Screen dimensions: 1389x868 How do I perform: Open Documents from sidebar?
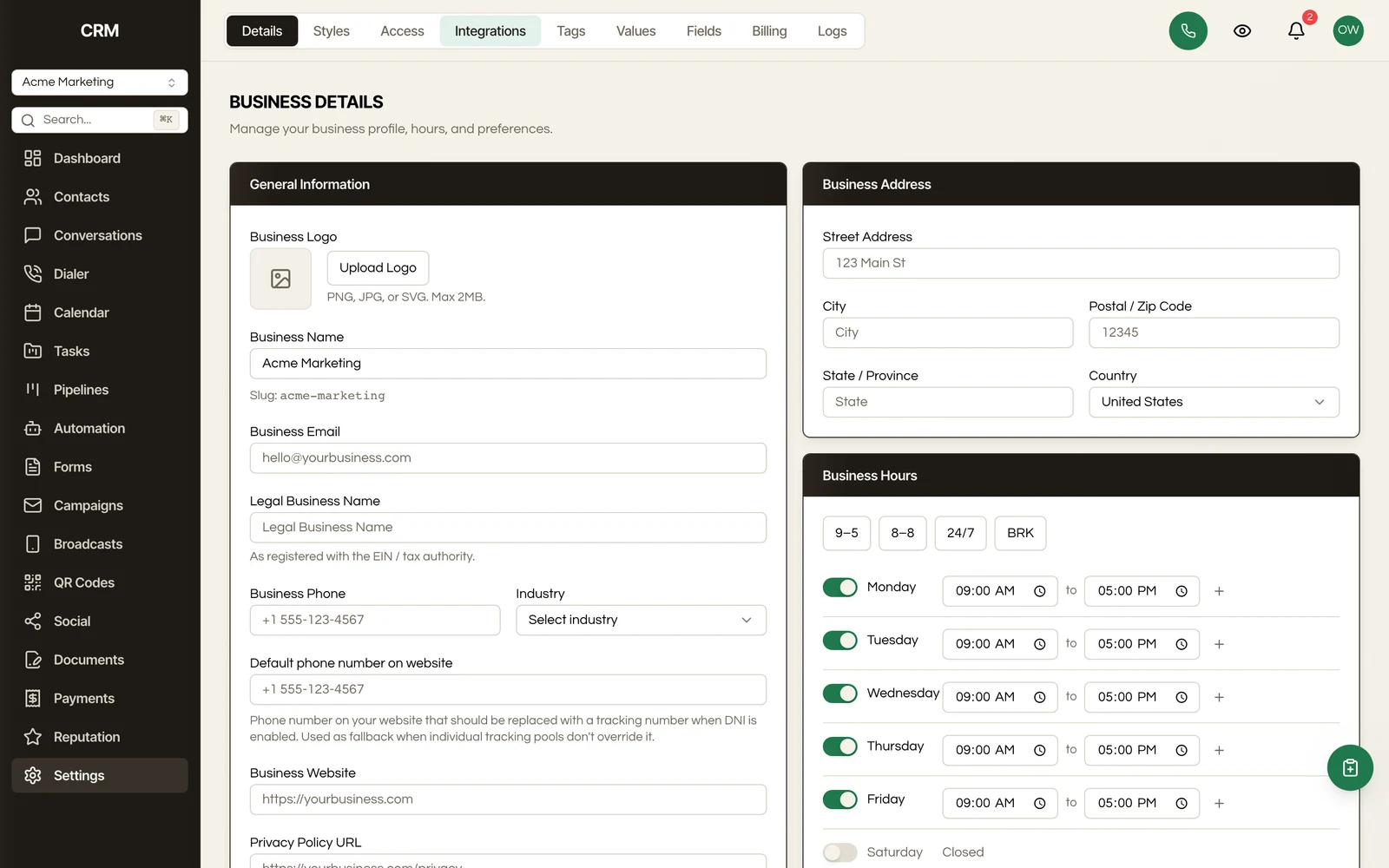coord(99,661)
